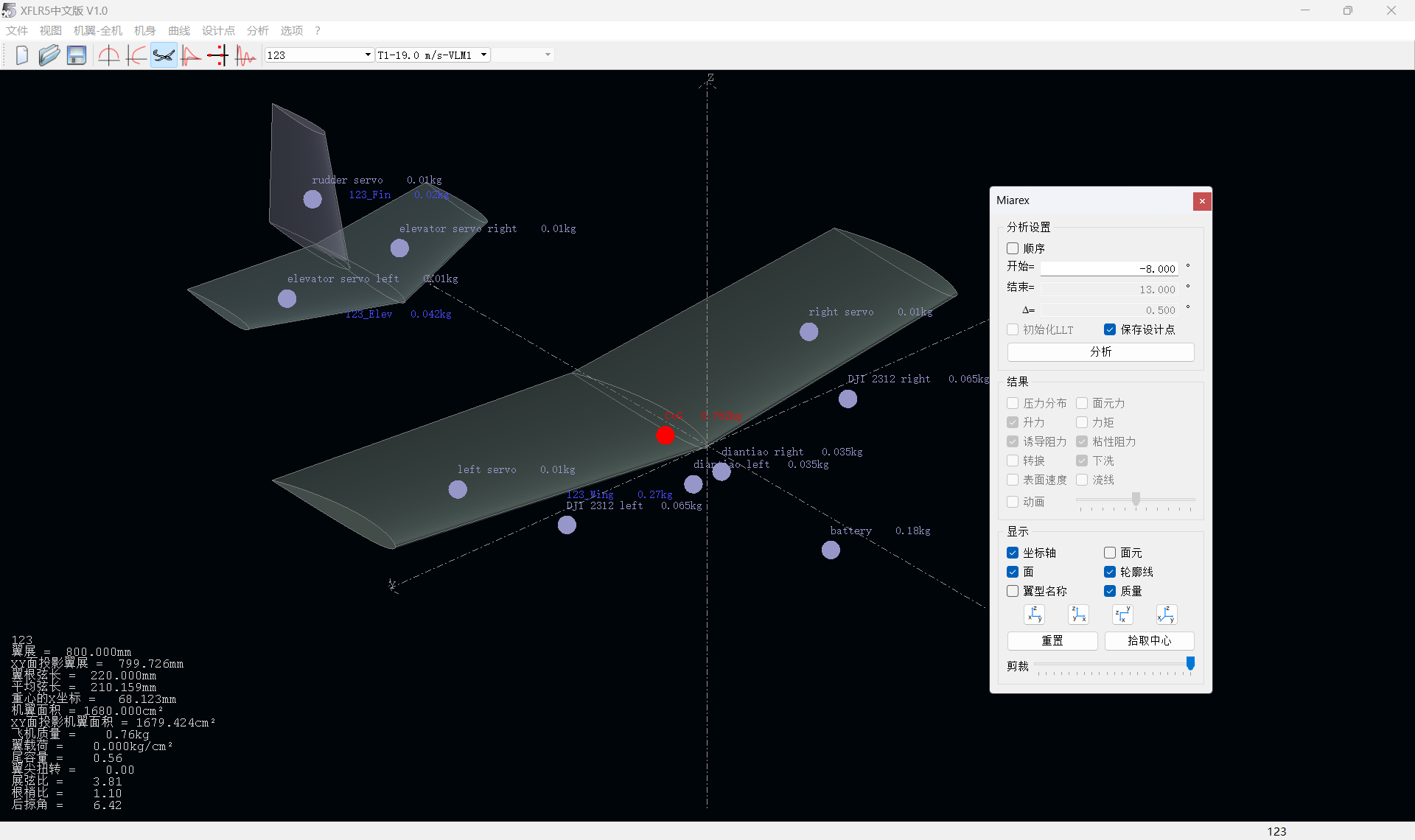Click the animation speed slider handle
Image resolution: width=1415 pixels, height=840 pixels.
point(1136,499)
